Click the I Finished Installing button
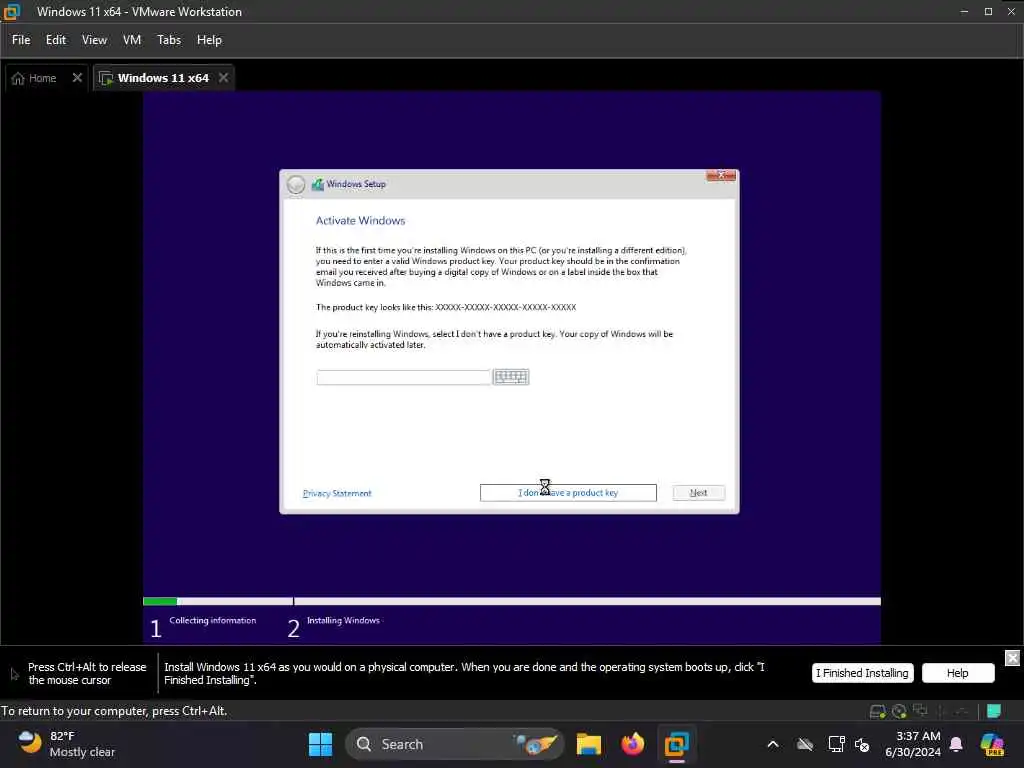The width and height of the screenshot is (1024, 768). coord(862,673)
